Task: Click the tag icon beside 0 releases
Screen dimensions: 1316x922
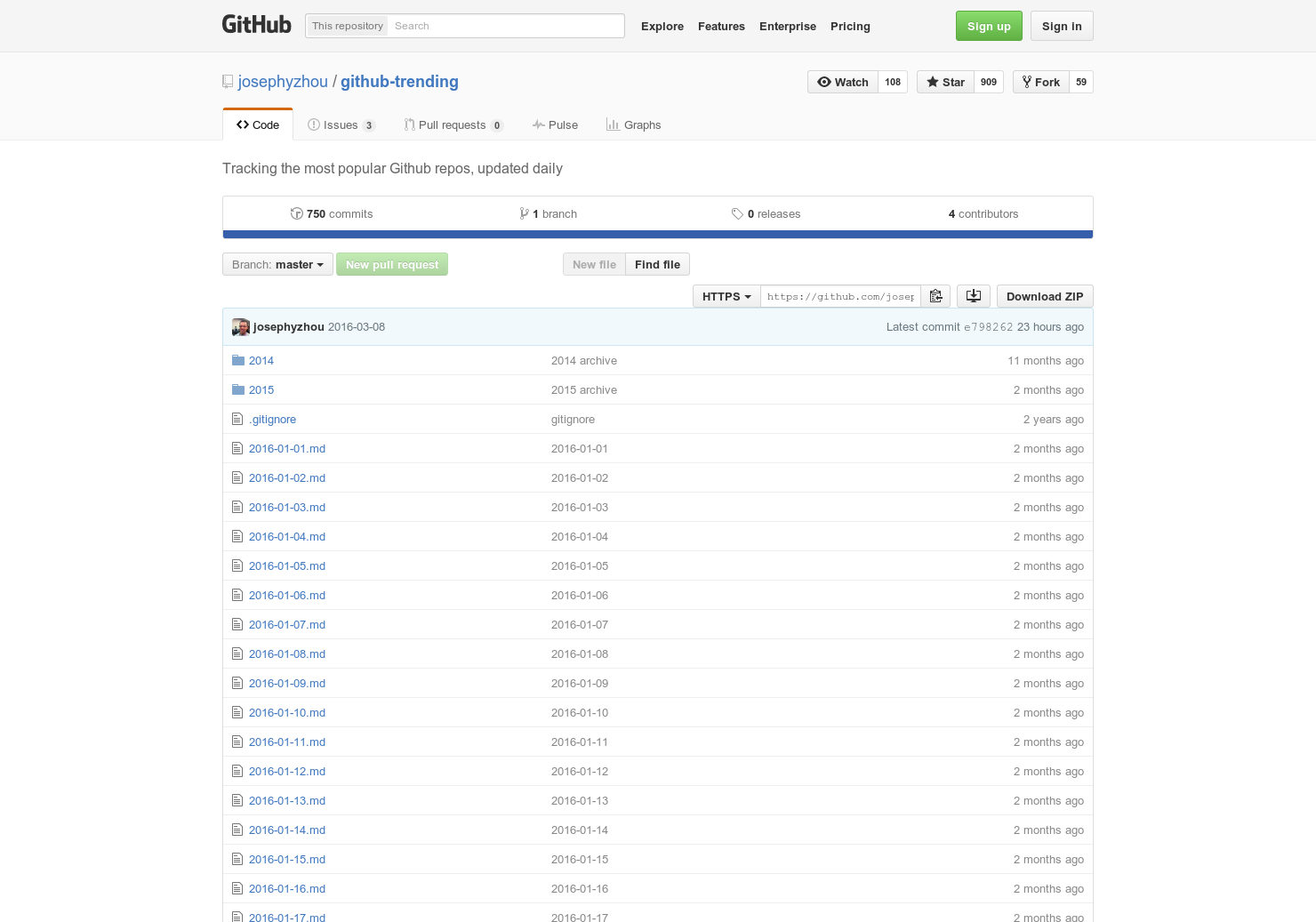Action: coord(738,213)
